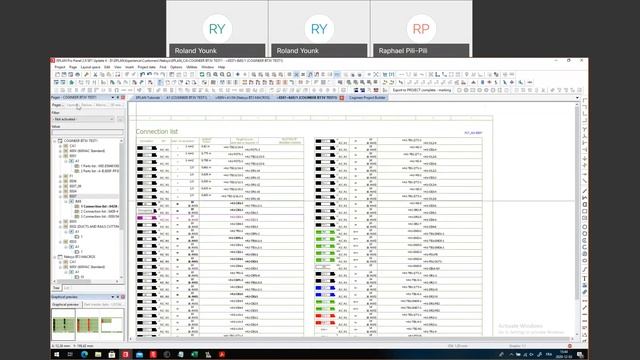The width and height of the screenshot is (640, 360).
Task: Open Excel from the taskbar
Action: [x=194, y=354]
